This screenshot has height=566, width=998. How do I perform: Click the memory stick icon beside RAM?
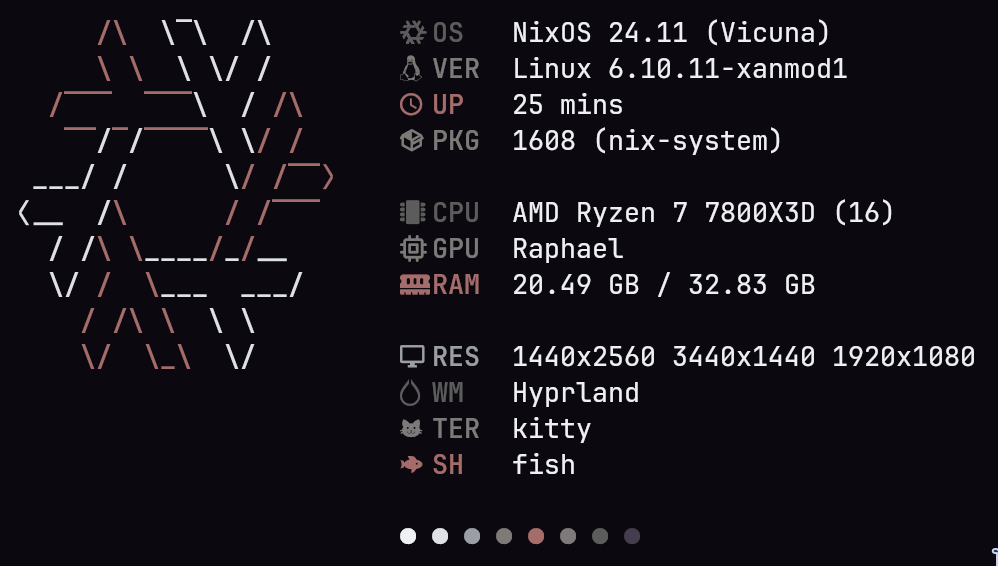click(x=415, y=285)
